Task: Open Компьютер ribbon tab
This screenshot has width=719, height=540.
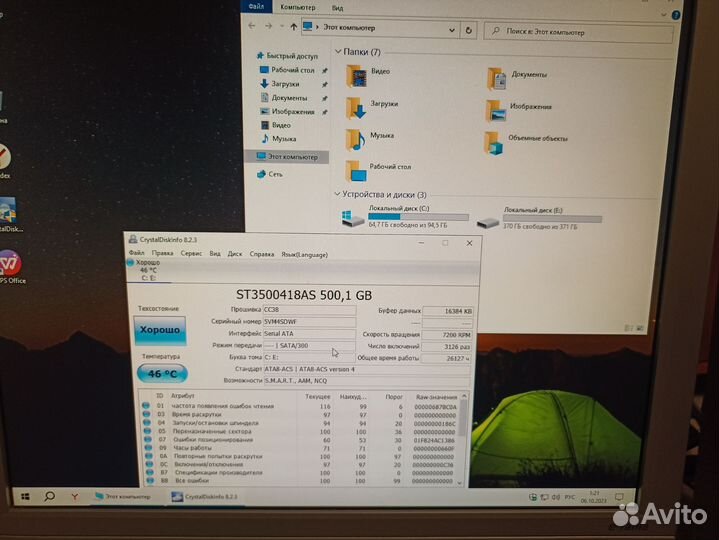Action: [298, 7]
